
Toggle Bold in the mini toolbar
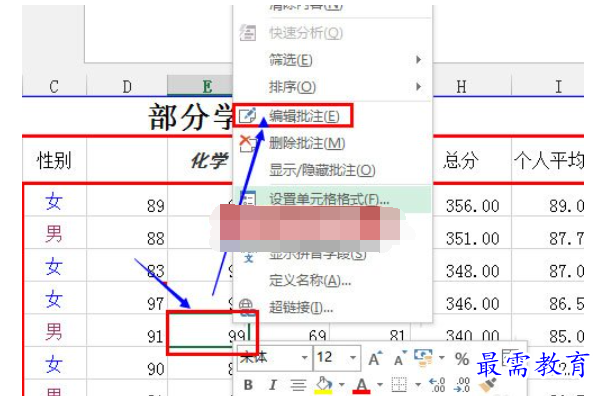248,385
